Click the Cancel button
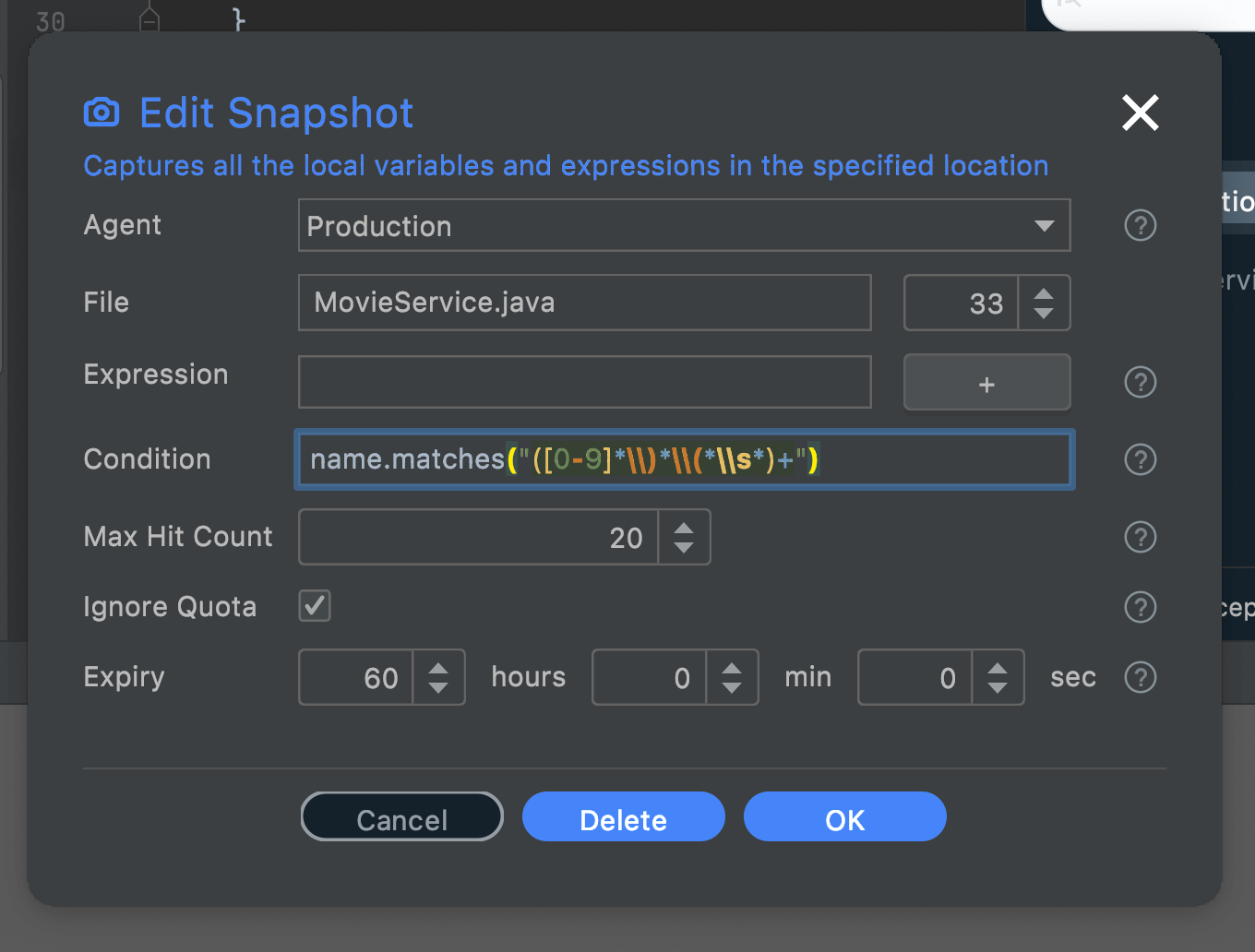1255x952 pixels. tap(402, 817)
